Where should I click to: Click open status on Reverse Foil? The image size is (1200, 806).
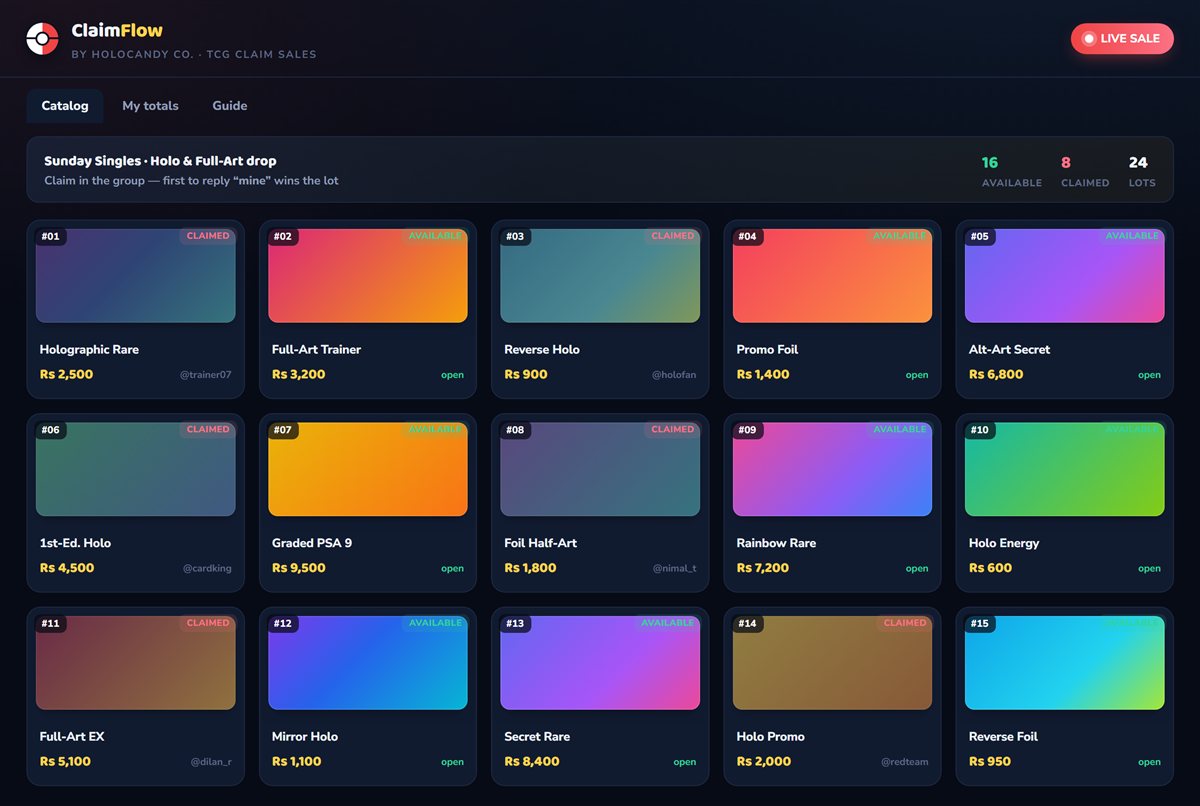[1150, 762]
